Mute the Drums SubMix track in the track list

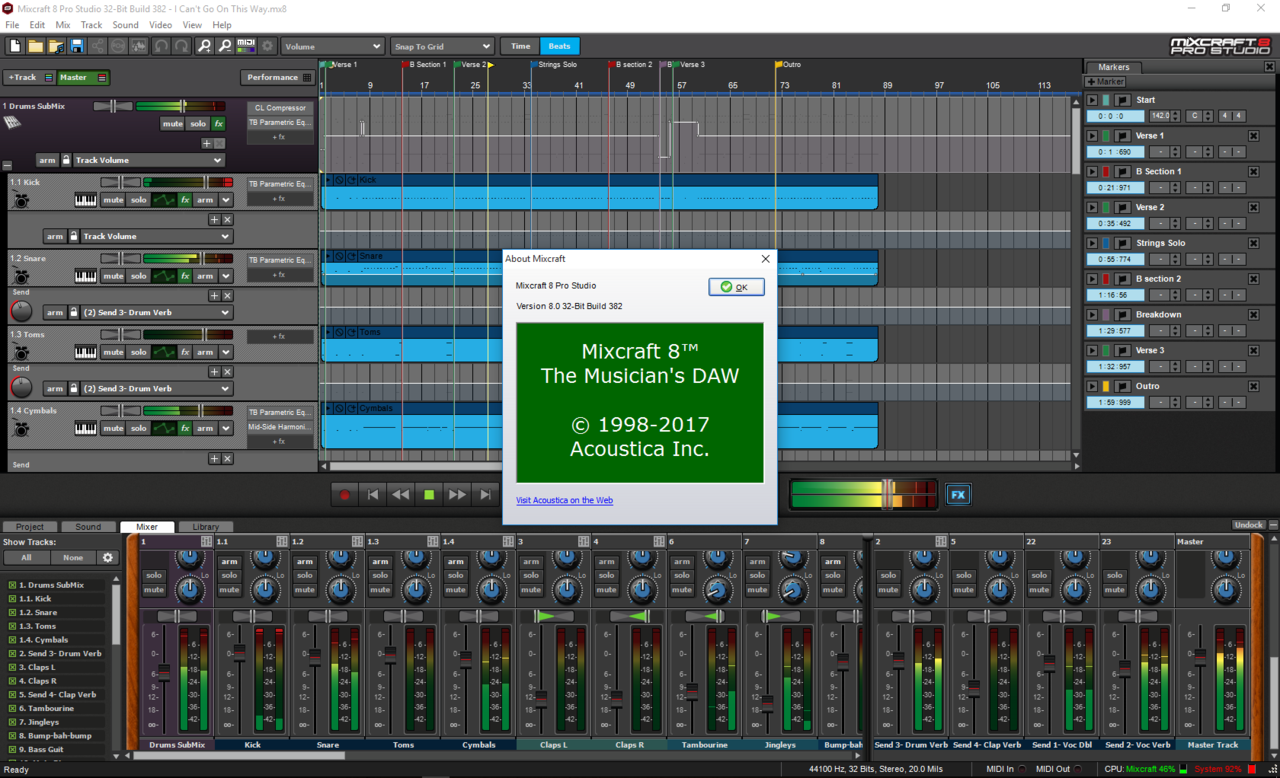pyautogui.click(x=172, y=124)
